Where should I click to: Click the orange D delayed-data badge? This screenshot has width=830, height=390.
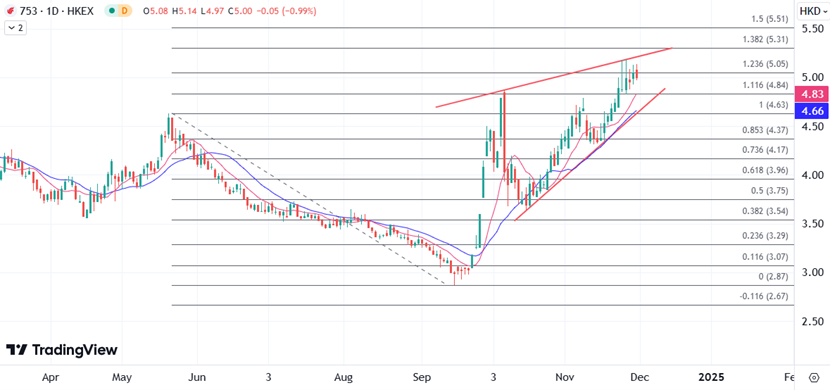(125, 11)
